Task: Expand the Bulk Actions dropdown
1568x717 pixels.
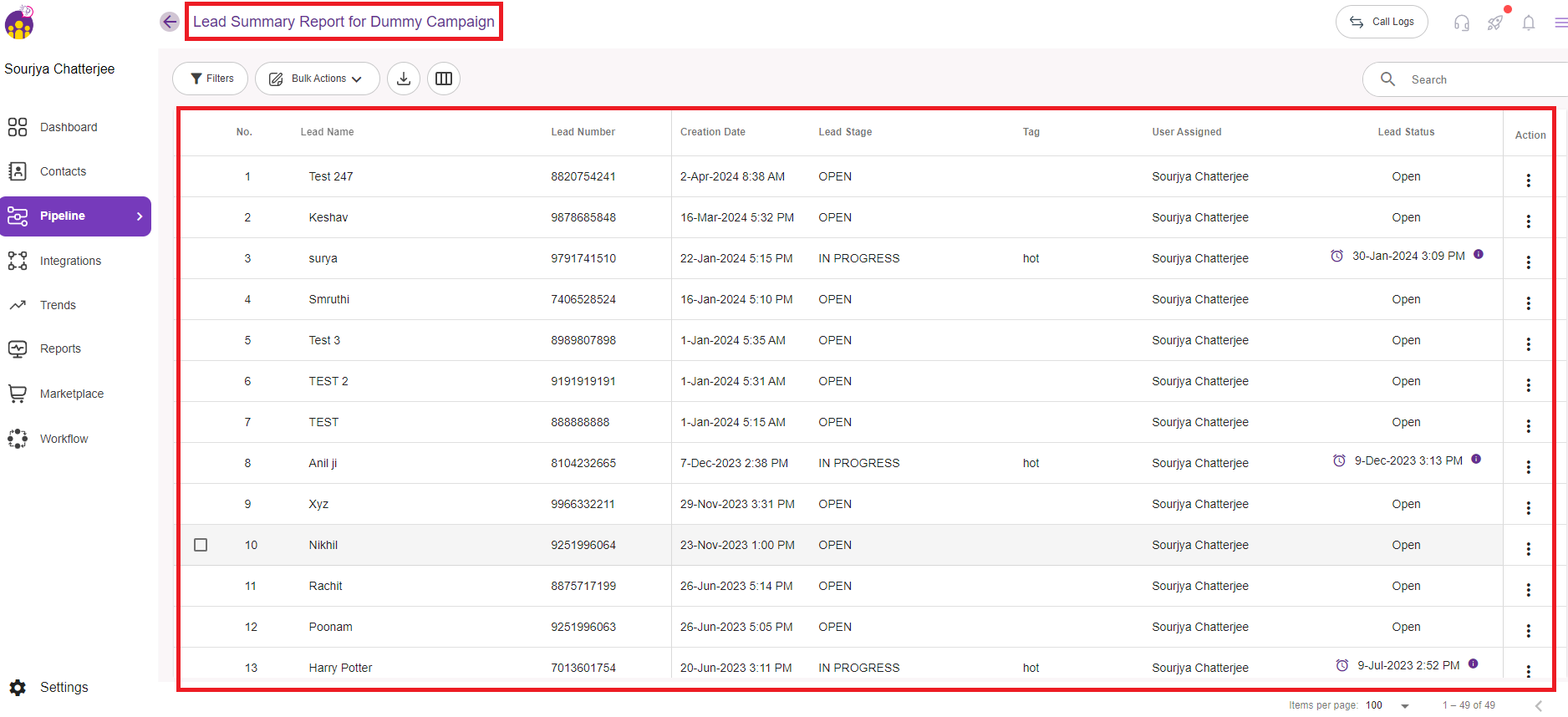Action: 318,79
